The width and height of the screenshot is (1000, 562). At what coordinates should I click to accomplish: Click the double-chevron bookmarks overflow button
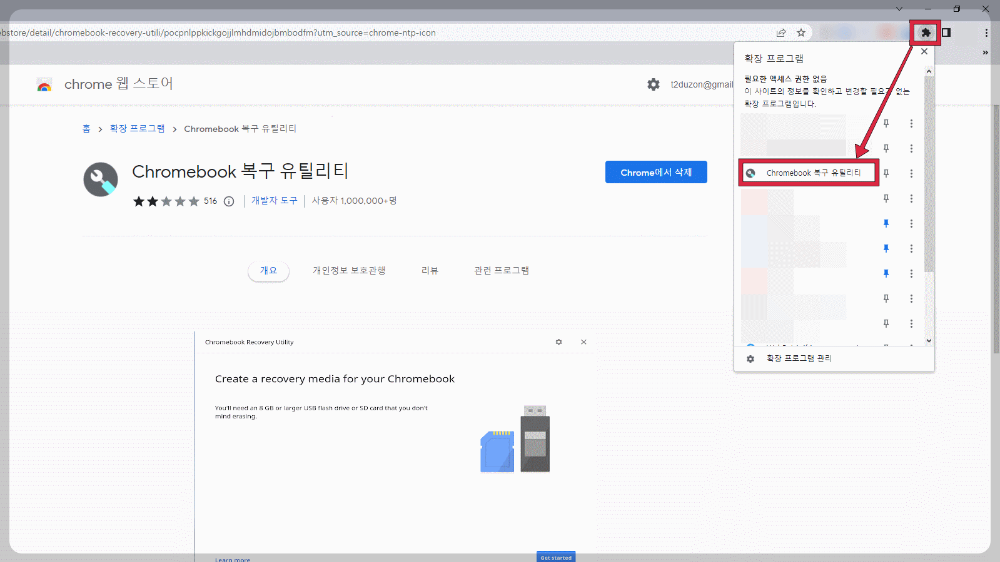[x=985, y=52]
